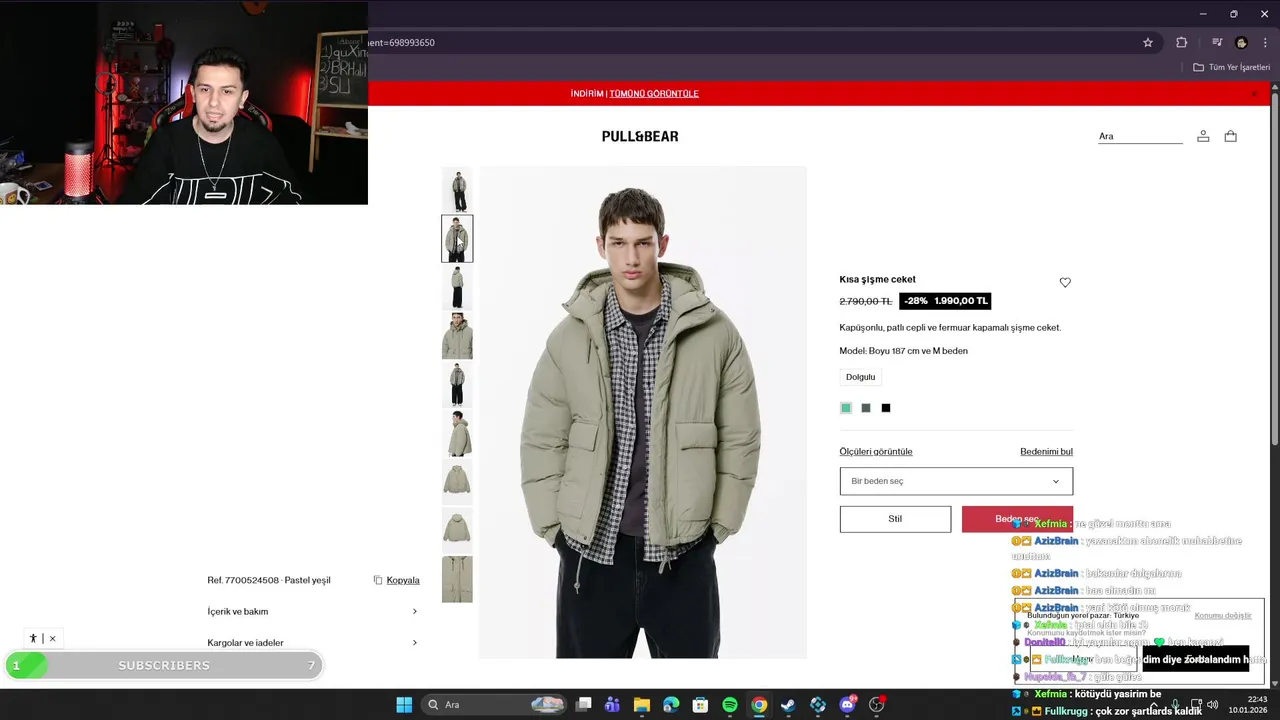The height and width of the screenshot is (720, 1280).
Task: Show fifth thumbnail, open jacket view
Action: tap(457, 385)
